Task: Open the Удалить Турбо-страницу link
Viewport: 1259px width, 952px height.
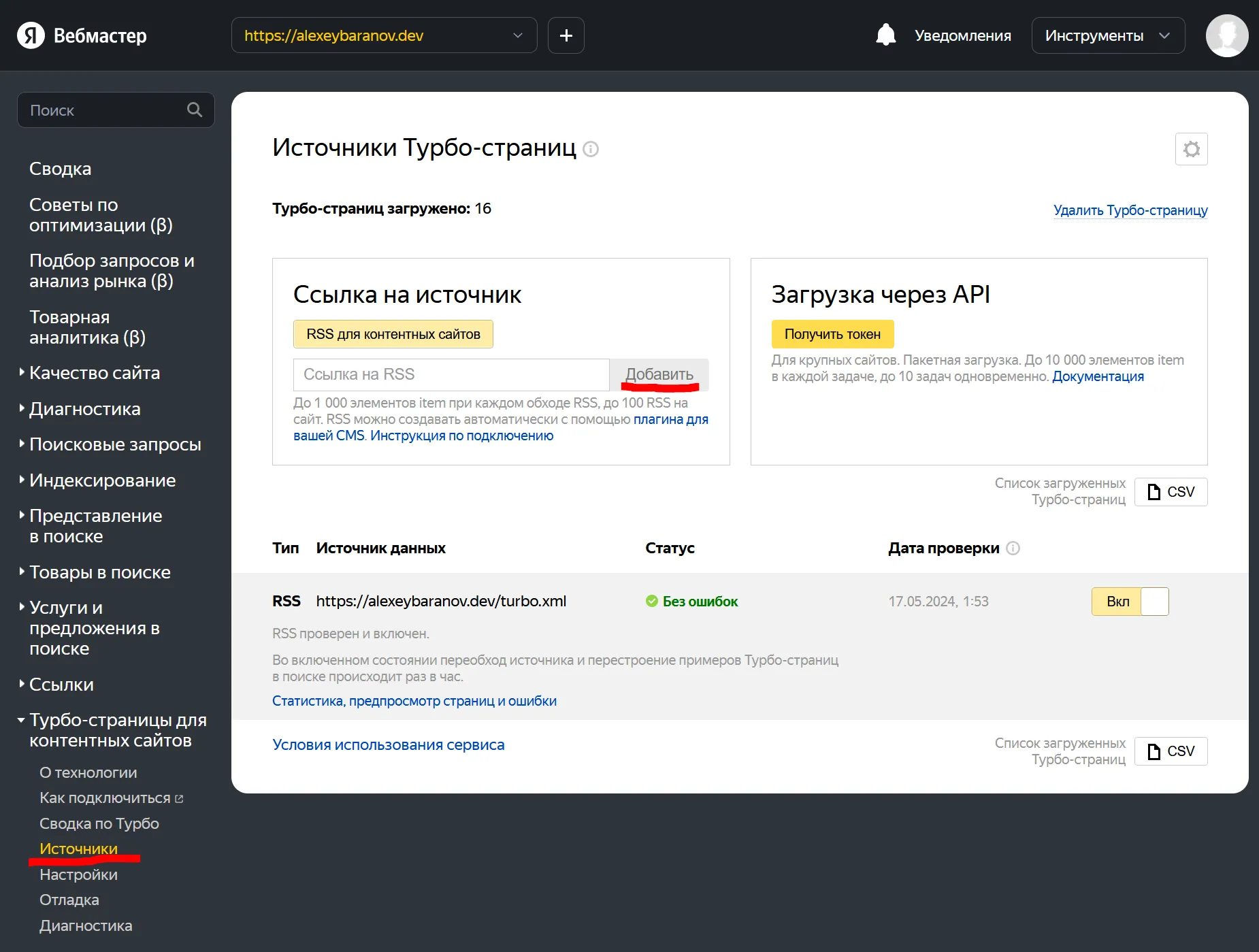Action: coord(1130,210)
